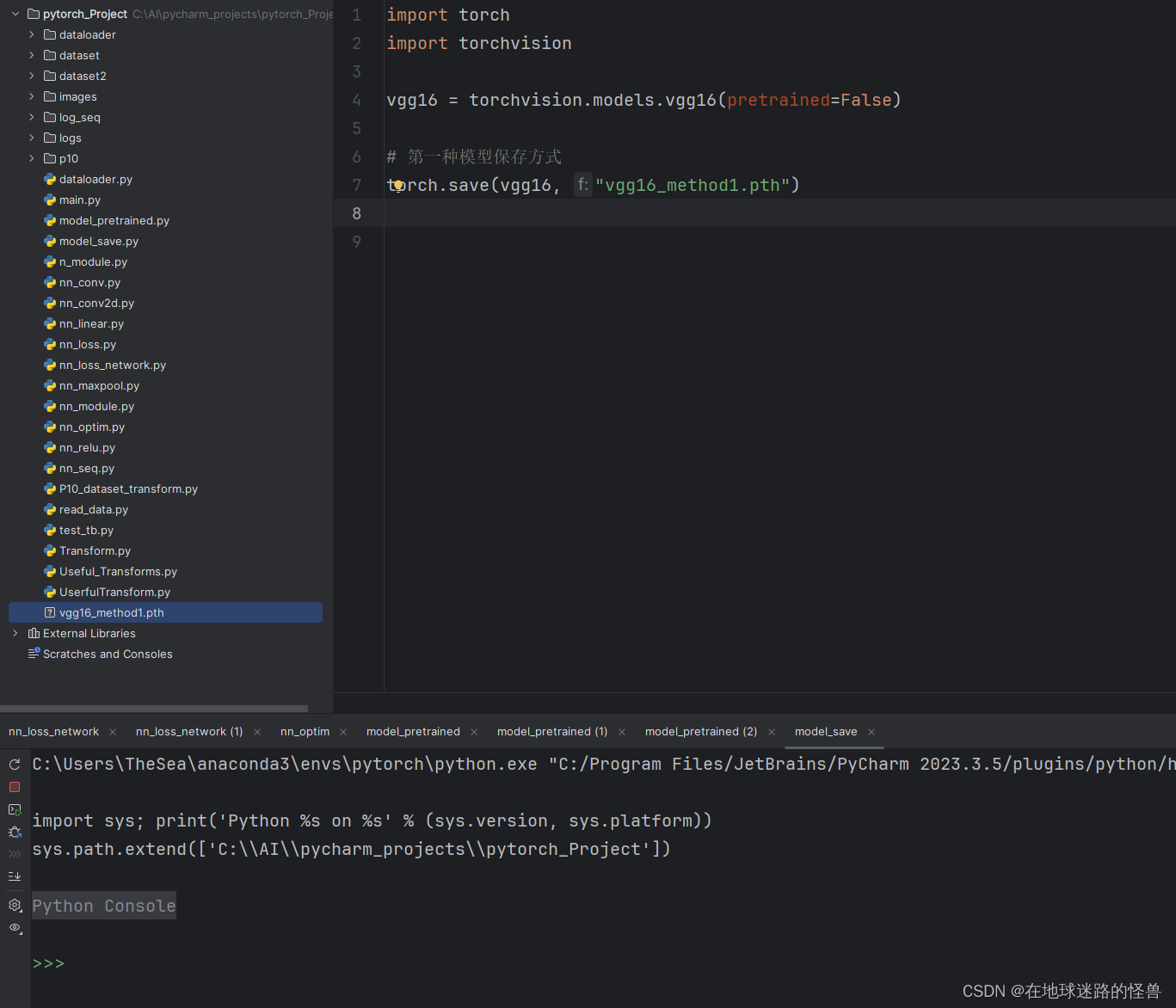Click the eye Show Variables icon
Viewport: 1176px width, 1008px height.
(15, 928)
